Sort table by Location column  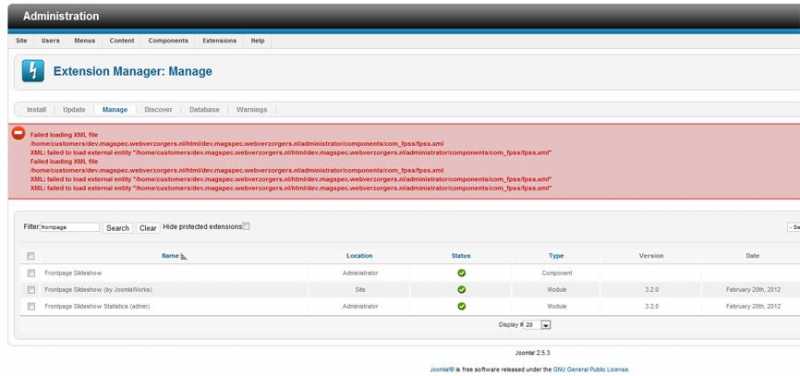(359, 256)
